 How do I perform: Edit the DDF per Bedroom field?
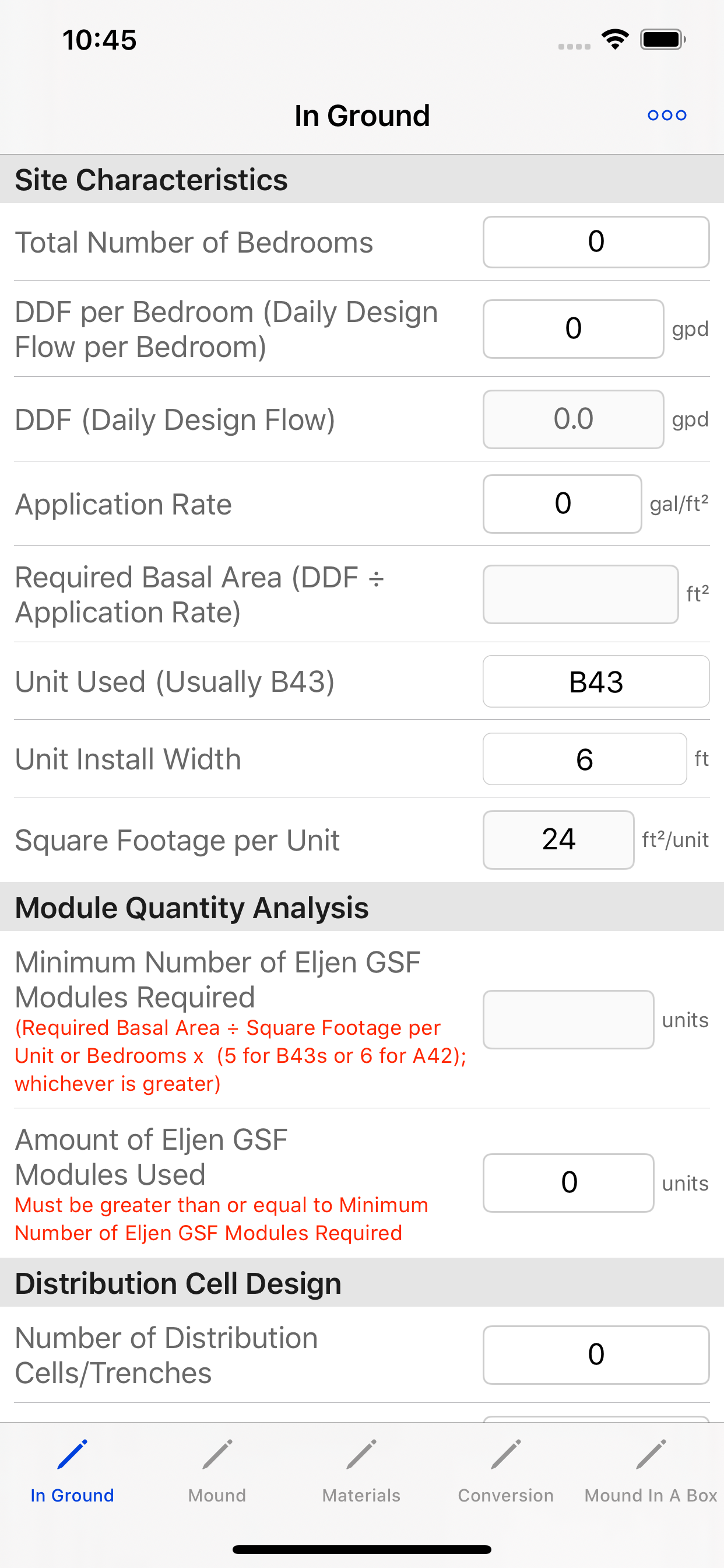pyautogui.click(x=573, y=328)
